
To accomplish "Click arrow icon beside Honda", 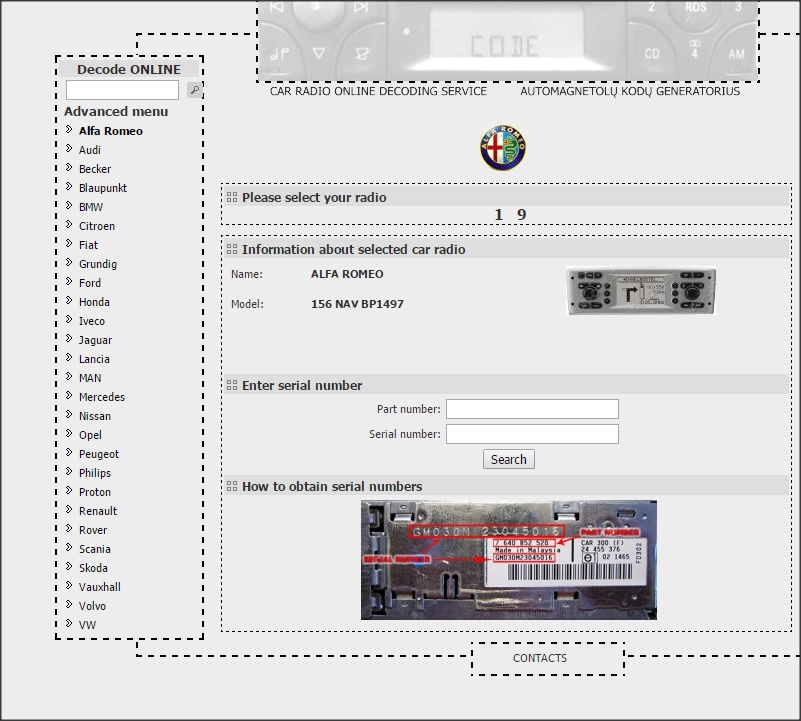I will click(x=69, y=300).
